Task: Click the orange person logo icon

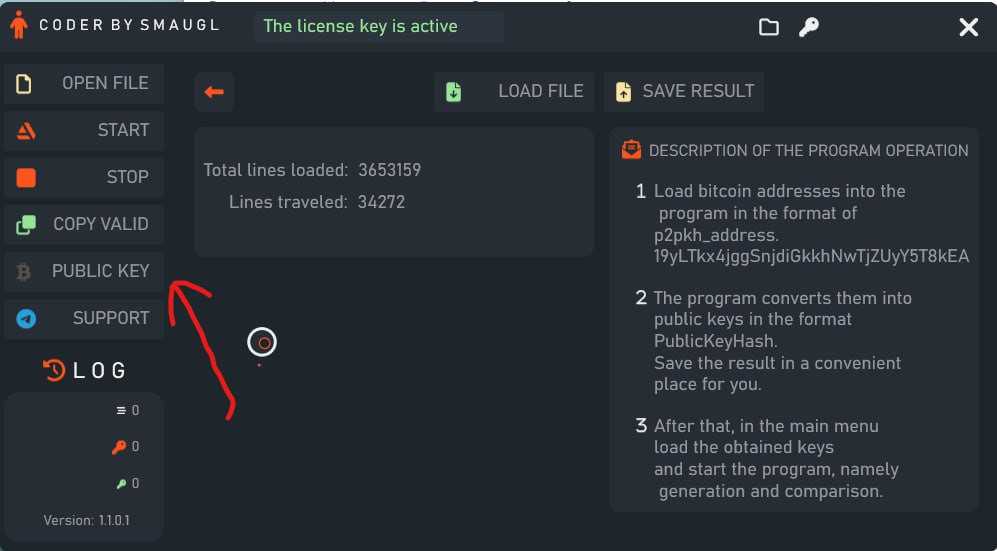Action: [x=19, y=25]
